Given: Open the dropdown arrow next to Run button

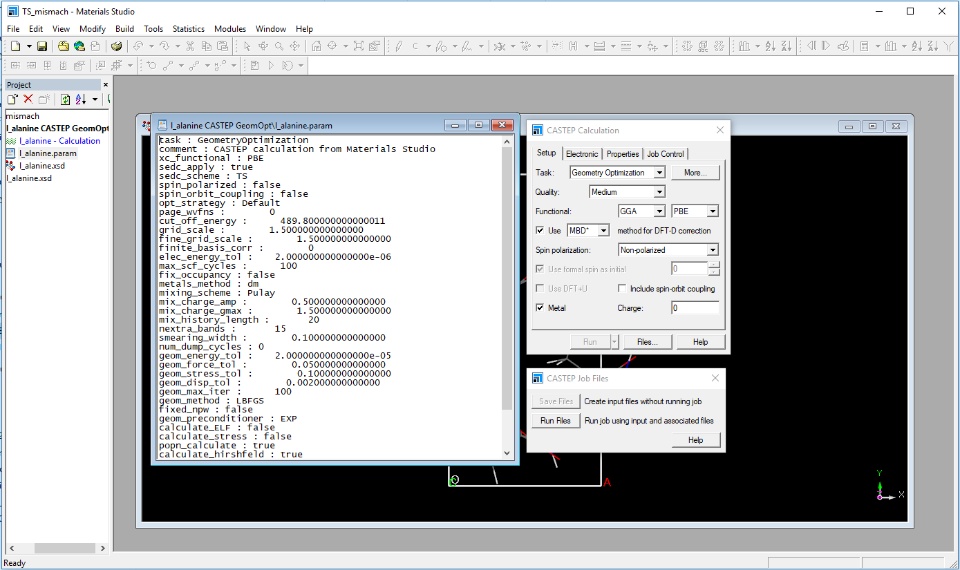Looking at the screenshot, I should point(614,342).
